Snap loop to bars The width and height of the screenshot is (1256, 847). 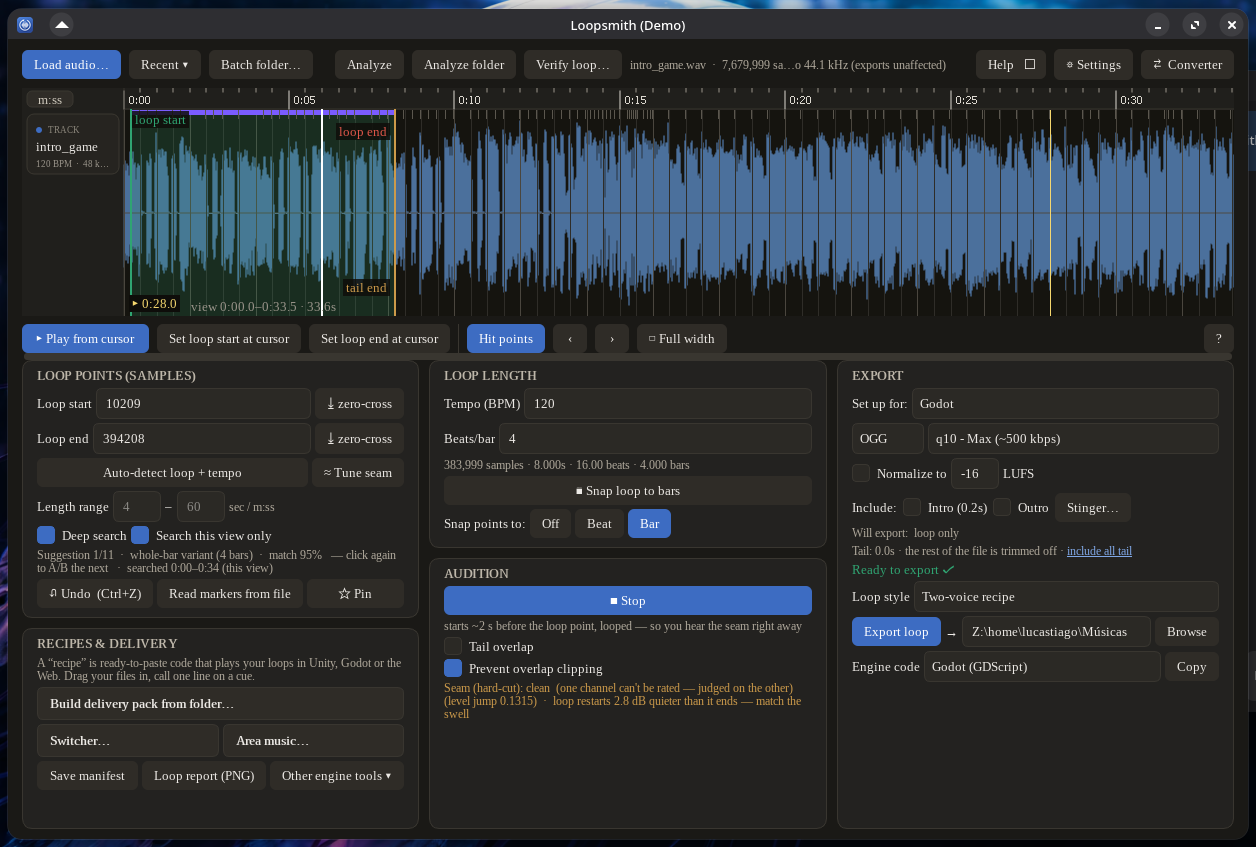coord(628,490)
